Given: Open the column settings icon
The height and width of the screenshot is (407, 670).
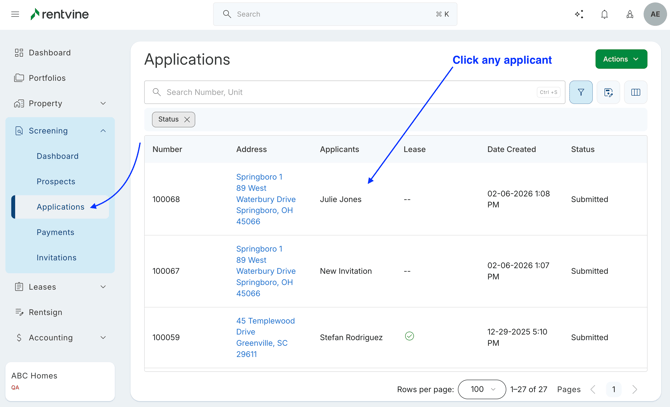Looking at the screenshot, I should (x=635, y=92).
